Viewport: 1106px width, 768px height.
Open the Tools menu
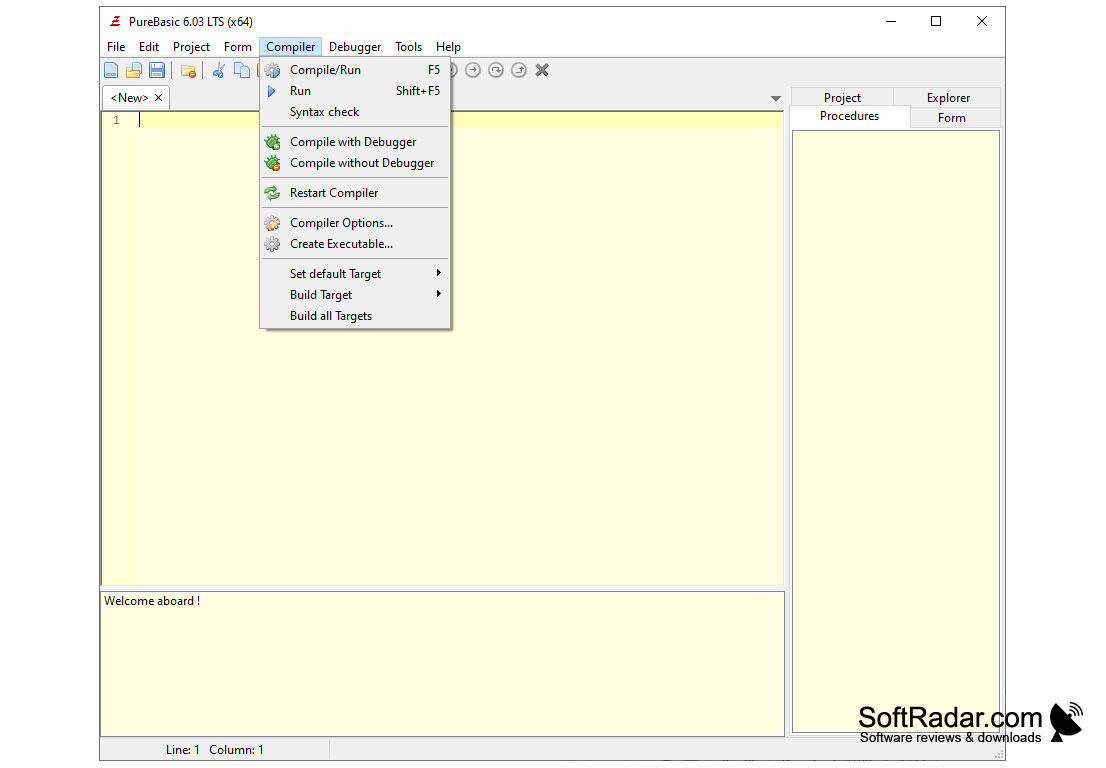[408, 47]
